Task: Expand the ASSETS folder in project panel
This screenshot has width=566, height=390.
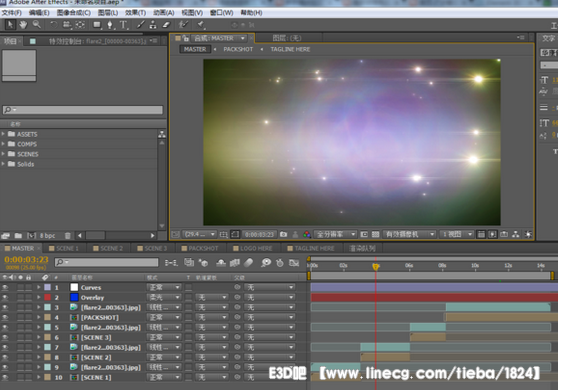Action: click(3, 134)
